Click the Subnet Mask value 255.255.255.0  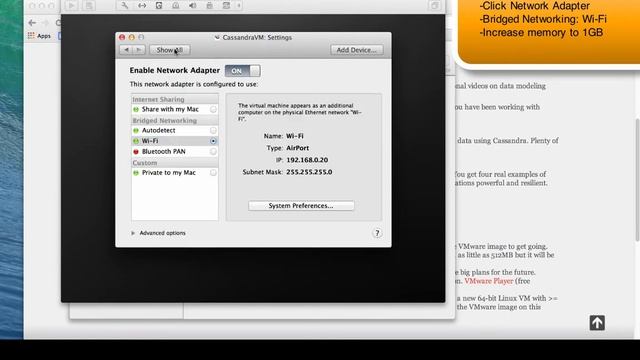click(309, 172)
